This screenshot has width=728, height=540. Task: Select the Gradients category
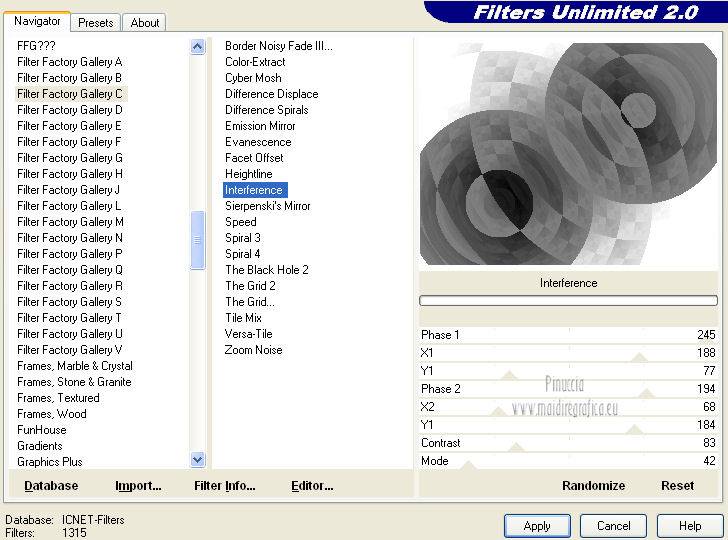pos(40,446)
